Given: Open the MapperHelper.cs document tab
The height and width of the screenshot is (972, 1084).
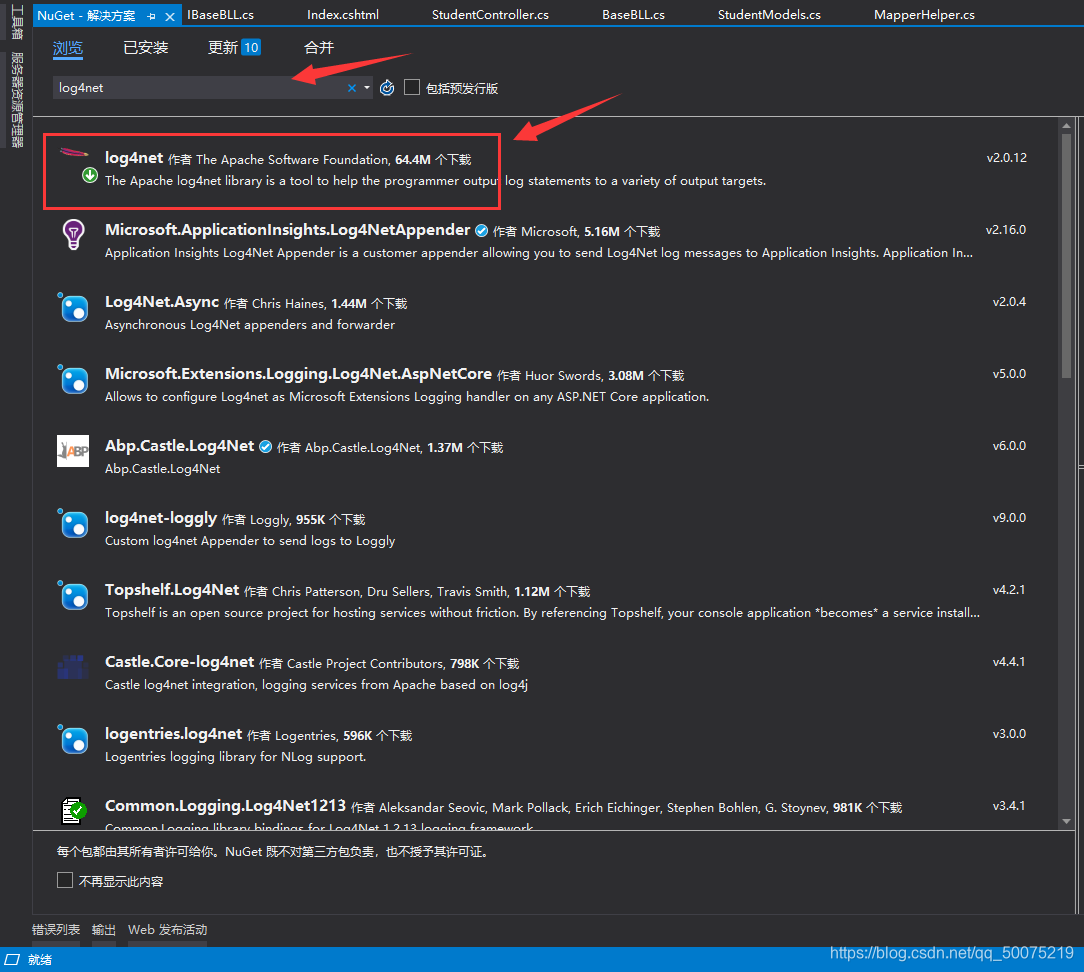Looking at the screenshot, I should pyautogui.click(x=924, y=15).
